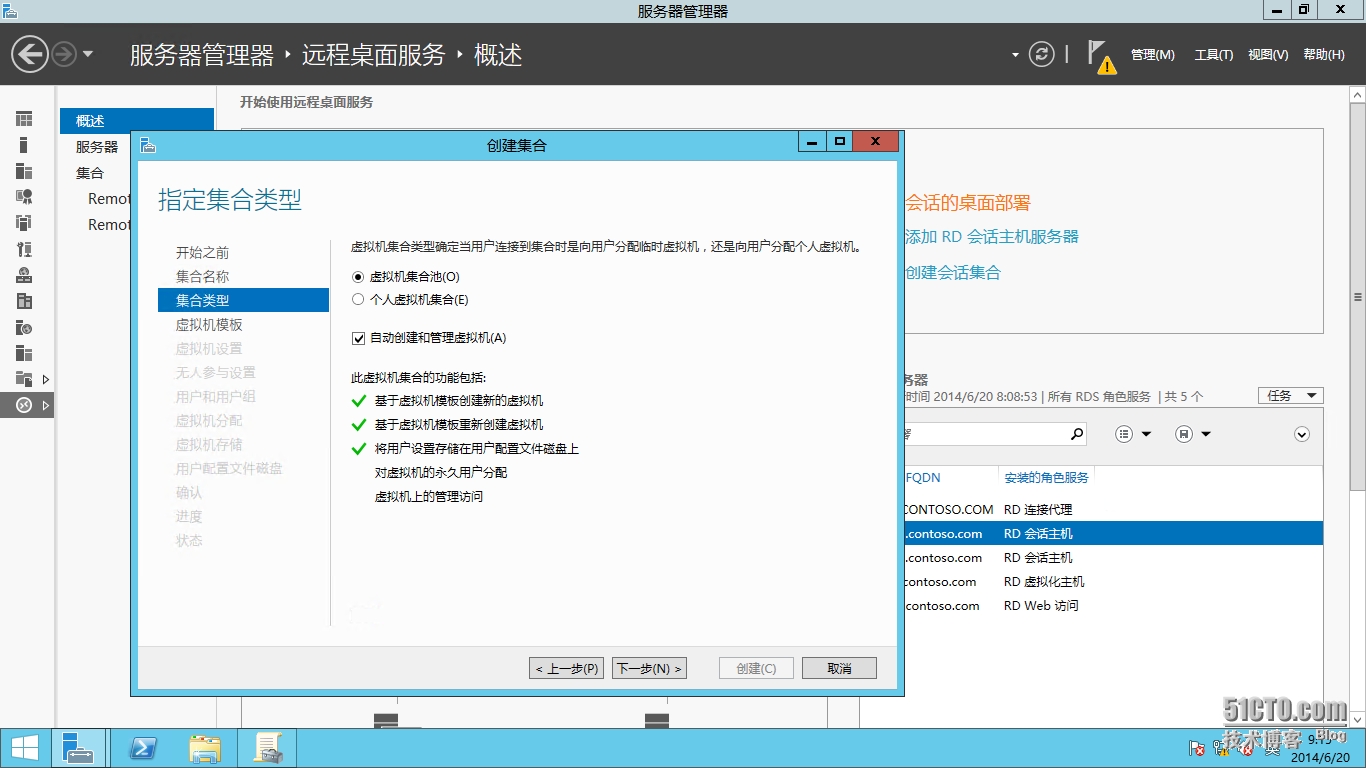This screenshot has height=768, width=1366.
Task: Open the 工具(T) menu
Action: [1214, 55]
